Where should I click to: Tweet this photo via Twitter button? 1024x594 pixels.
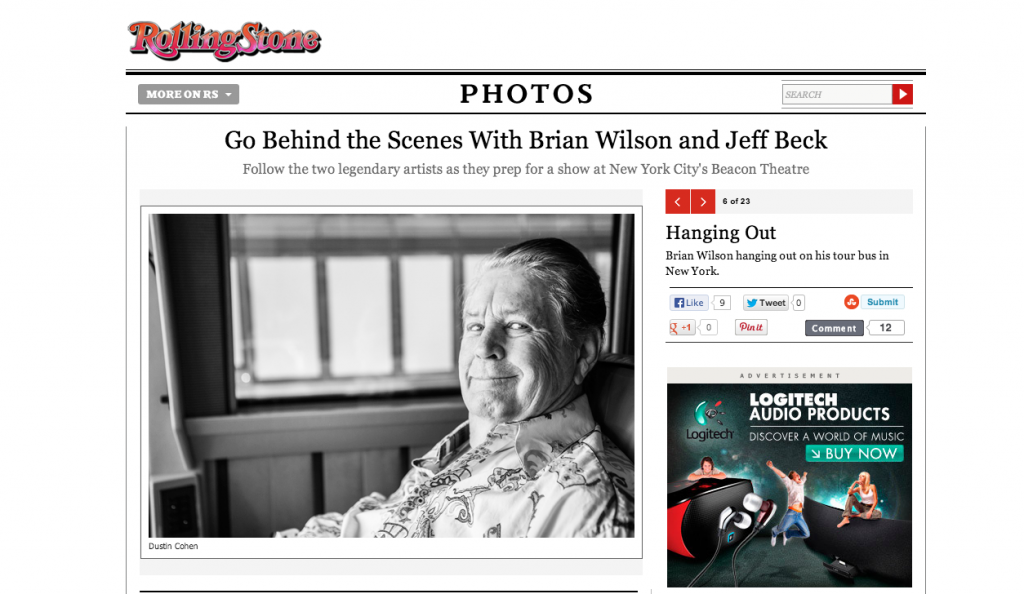765,303
